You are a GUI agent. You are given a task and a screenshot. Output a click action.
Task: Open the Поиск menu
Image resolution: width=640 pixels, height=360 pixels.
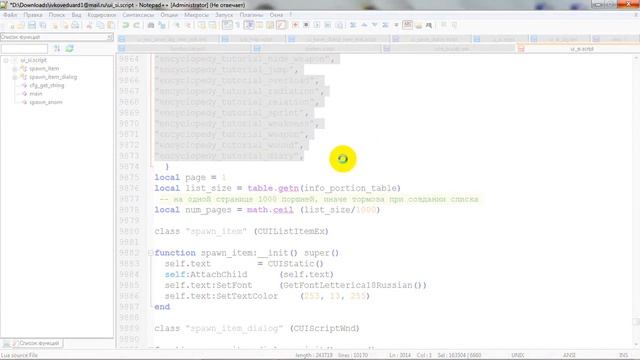pyautogui.click(x=57, y=15)
